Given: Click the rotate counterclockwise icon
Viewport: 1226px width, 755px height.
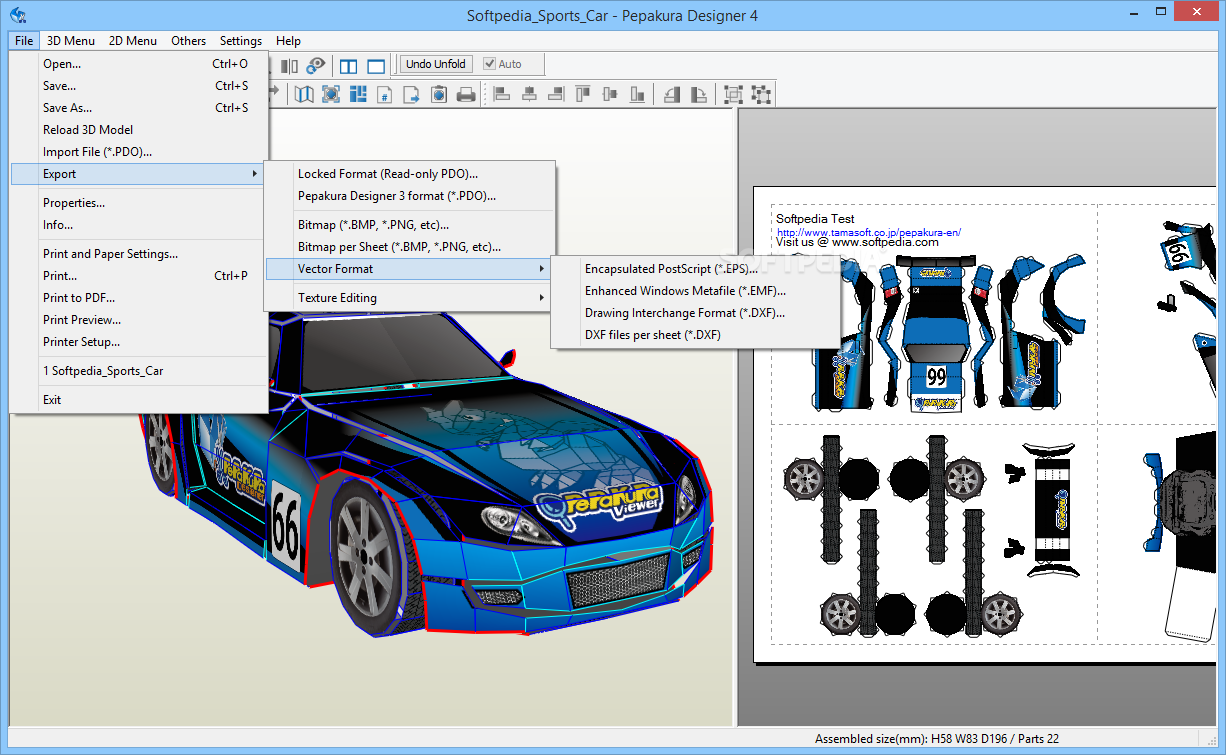Looking at the screenshot, I should 672,94.
